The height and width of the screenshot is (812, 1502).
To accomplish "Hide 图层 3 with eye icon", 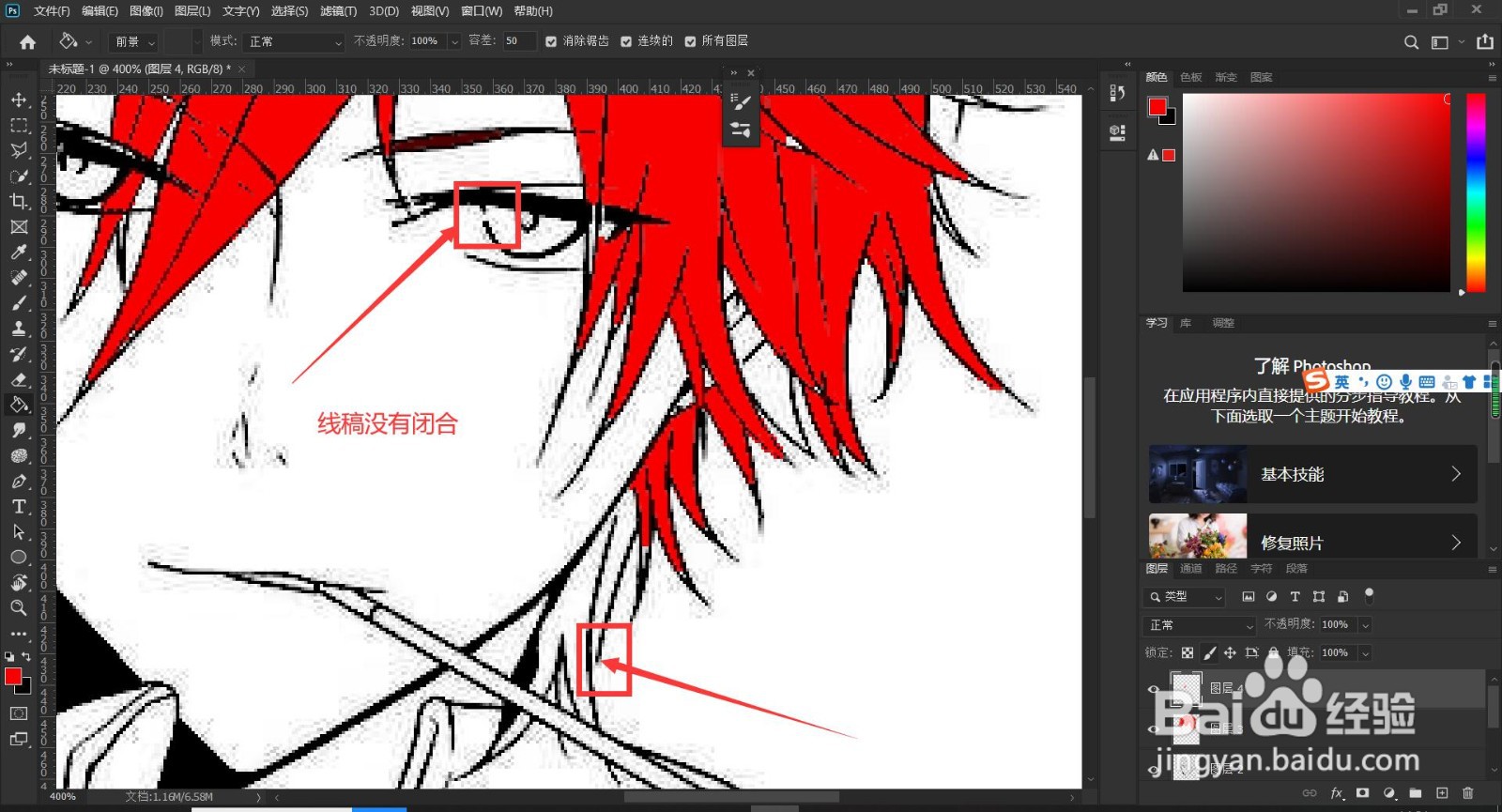I will (1154, 728).
